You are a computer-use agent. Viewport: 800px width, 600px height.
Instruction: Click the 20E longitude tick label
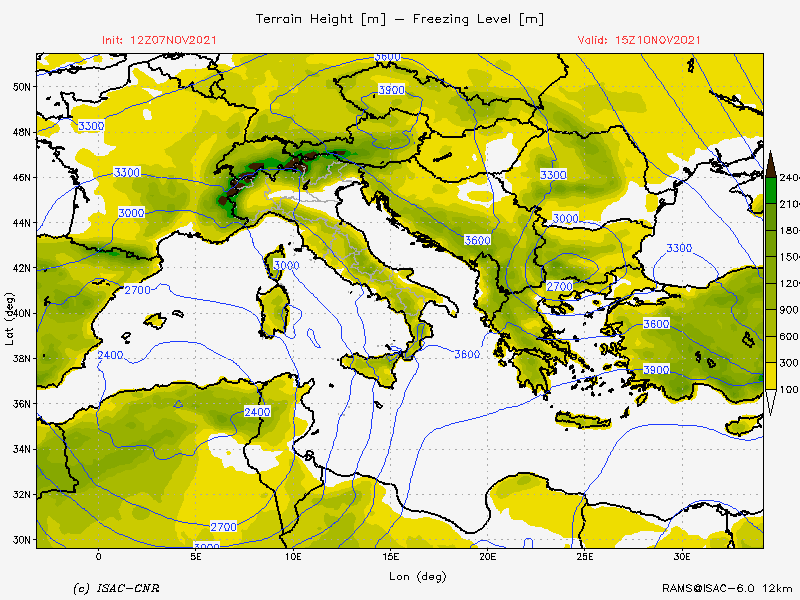488,557
